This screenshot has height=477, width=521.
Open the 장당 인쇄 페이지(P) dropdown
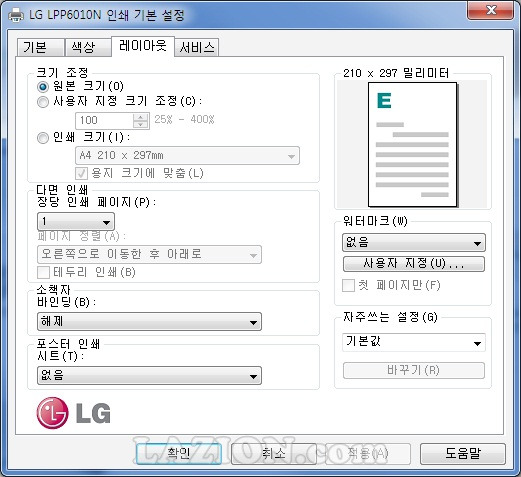[x=76, y=222]
